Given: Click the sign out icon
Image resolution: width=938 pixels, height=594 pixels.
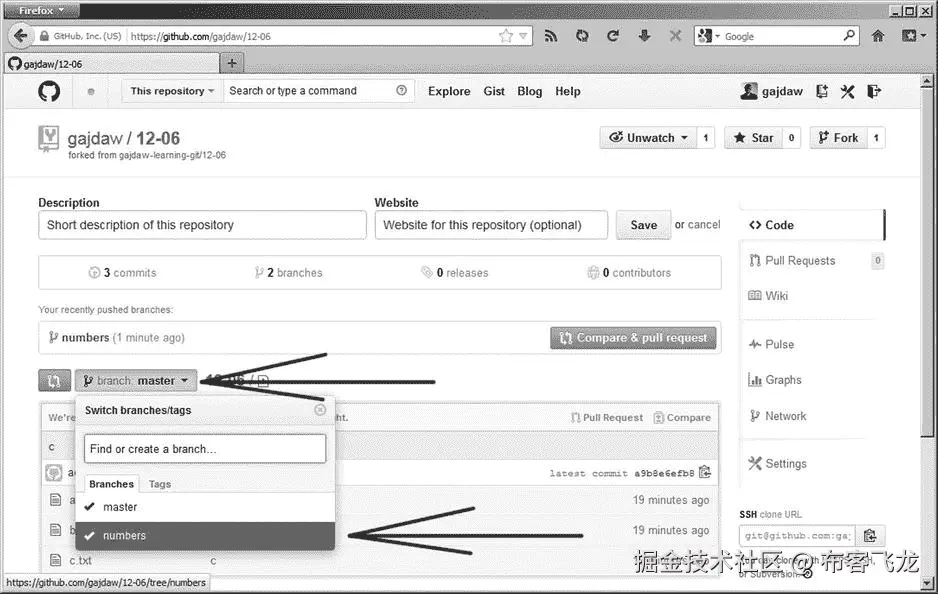Looking at the screenshot, I should (x=874, y=91).
